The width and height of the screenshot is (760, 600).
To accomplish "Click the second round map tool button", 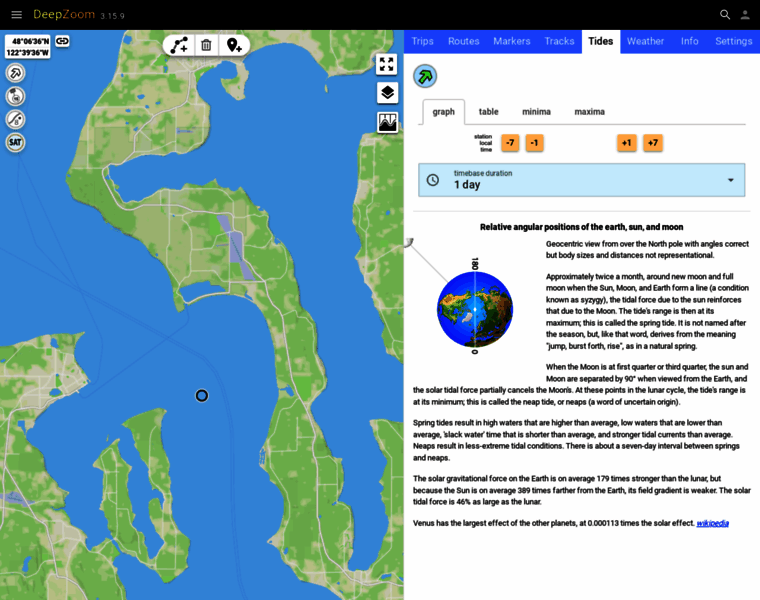I will tap(16, 96).
